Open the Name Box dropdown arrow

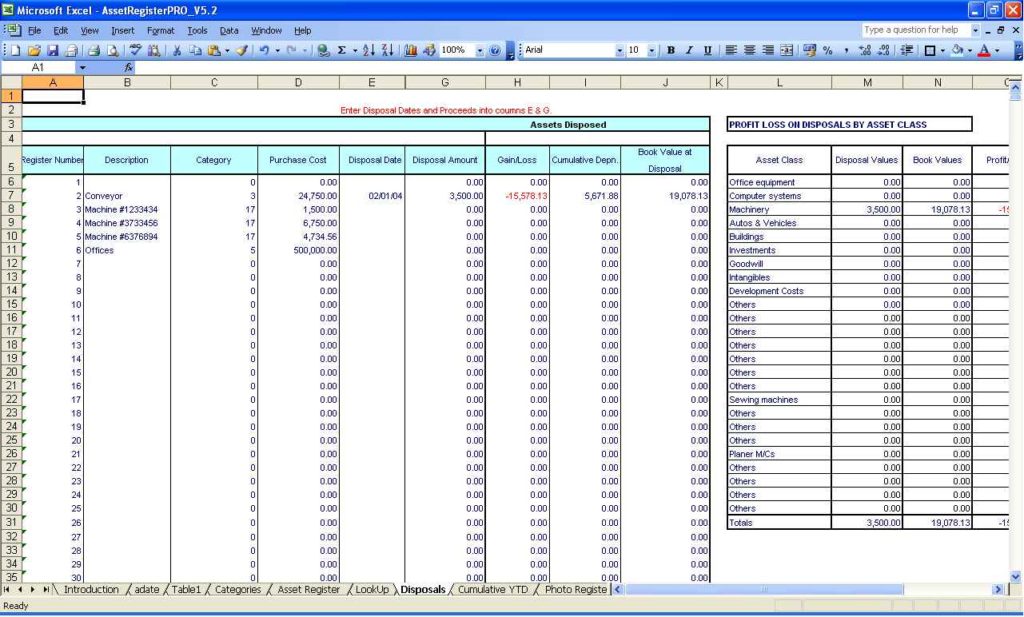coord(82,67)
